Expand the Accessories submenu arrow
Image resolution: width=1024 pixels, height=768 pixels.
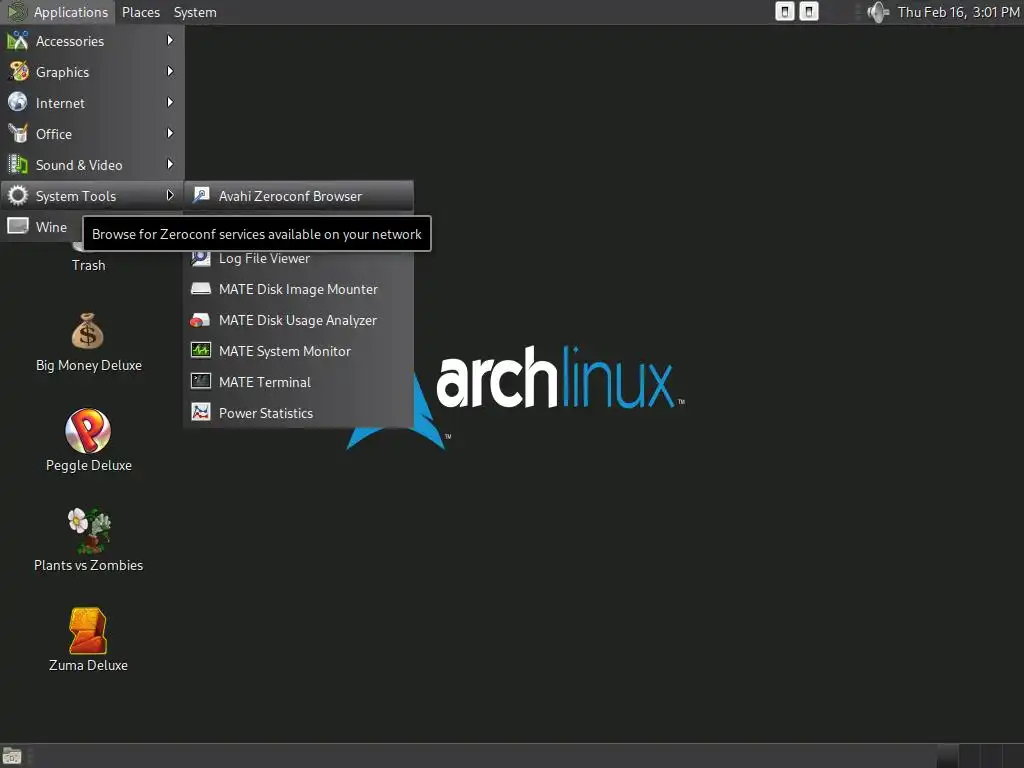(x=170, y=40)
